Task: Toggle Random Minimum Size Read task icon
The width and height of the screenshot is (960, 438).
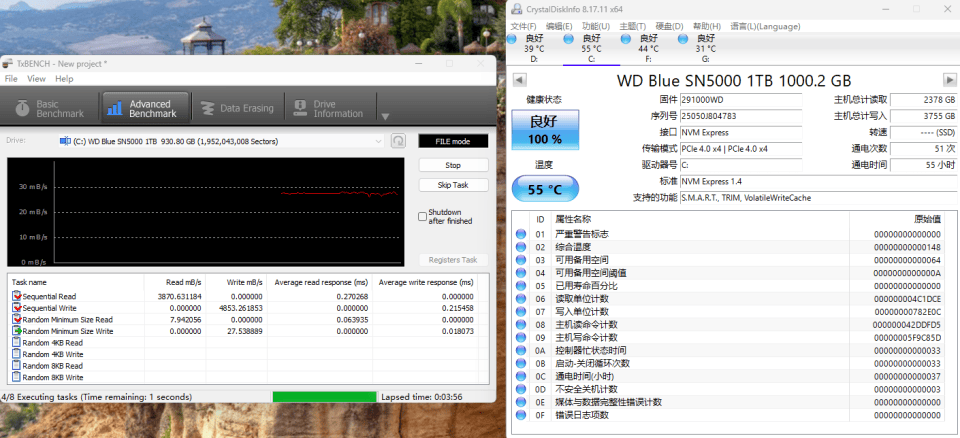Action: [x=17, y=320]
